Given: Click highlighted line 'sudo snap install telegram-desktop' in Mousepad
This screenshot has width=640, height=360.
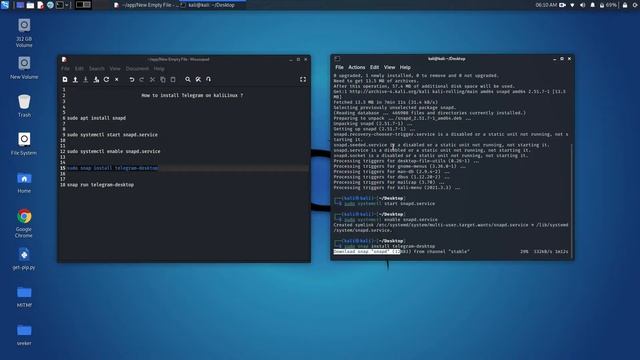Looking at the screenshot, I should click(x=113, y=168).
